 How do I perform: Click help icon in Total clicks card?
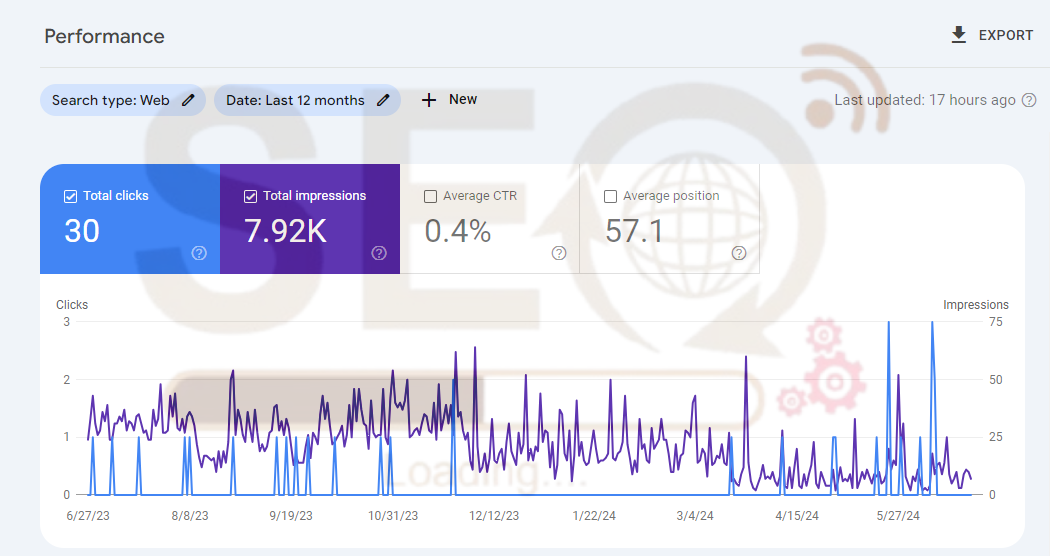click(x=199, y=253)
